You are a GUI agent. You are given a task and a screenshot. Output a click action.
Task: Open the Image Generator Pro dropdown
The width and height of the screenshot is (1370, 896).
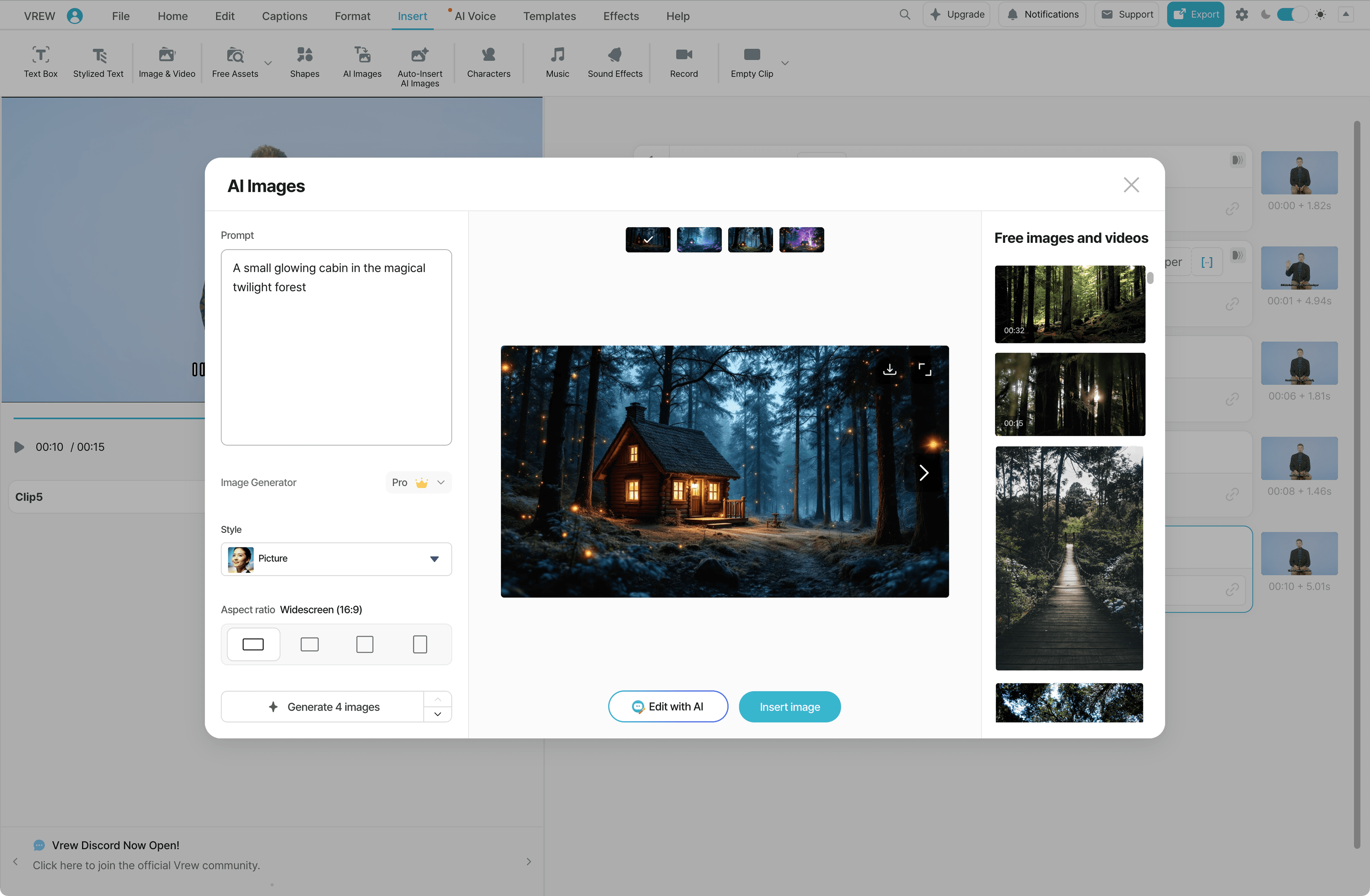click(x=419, y=482)
